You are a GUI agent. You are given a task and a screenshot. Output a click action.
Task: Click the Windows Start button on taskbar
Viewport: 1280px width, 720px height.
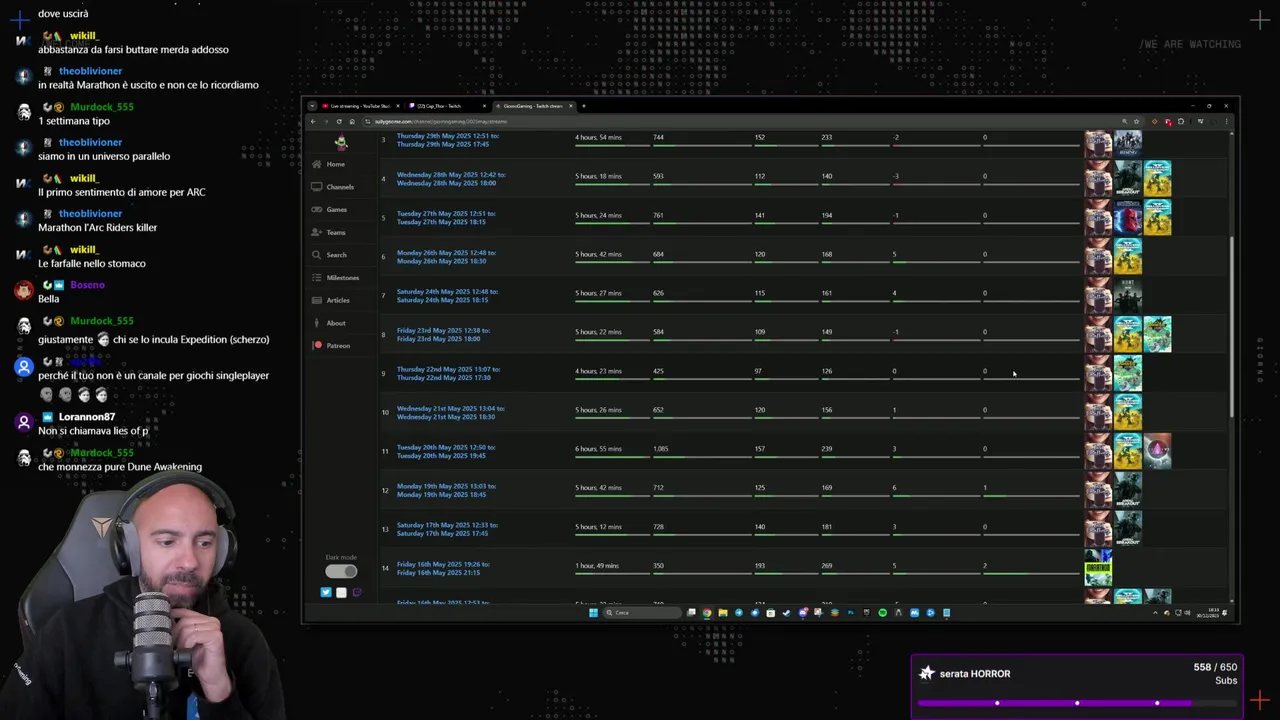[x=593, y=613]
